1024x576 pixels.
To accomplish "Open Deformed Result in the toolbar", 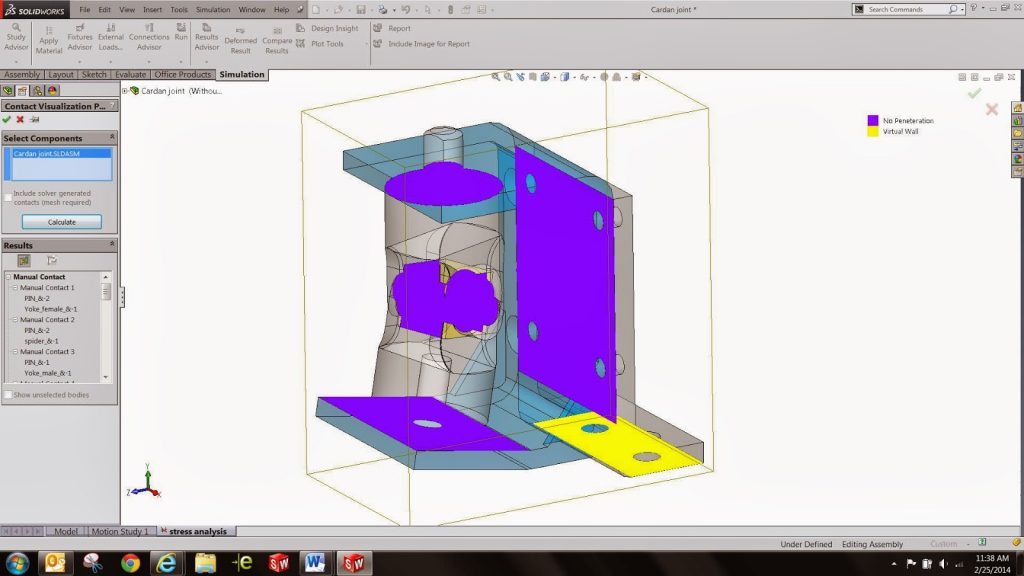I will click(241, 40).
